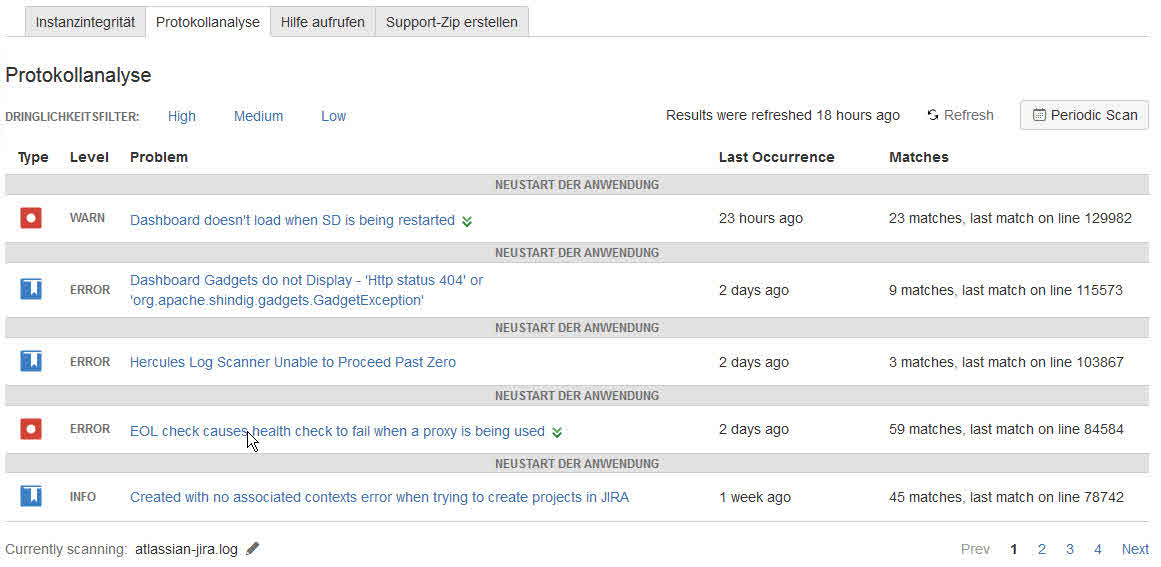Click the pencil icon beside atlassian-jira.log
The image size is (1161, 567).
[253, 548]
